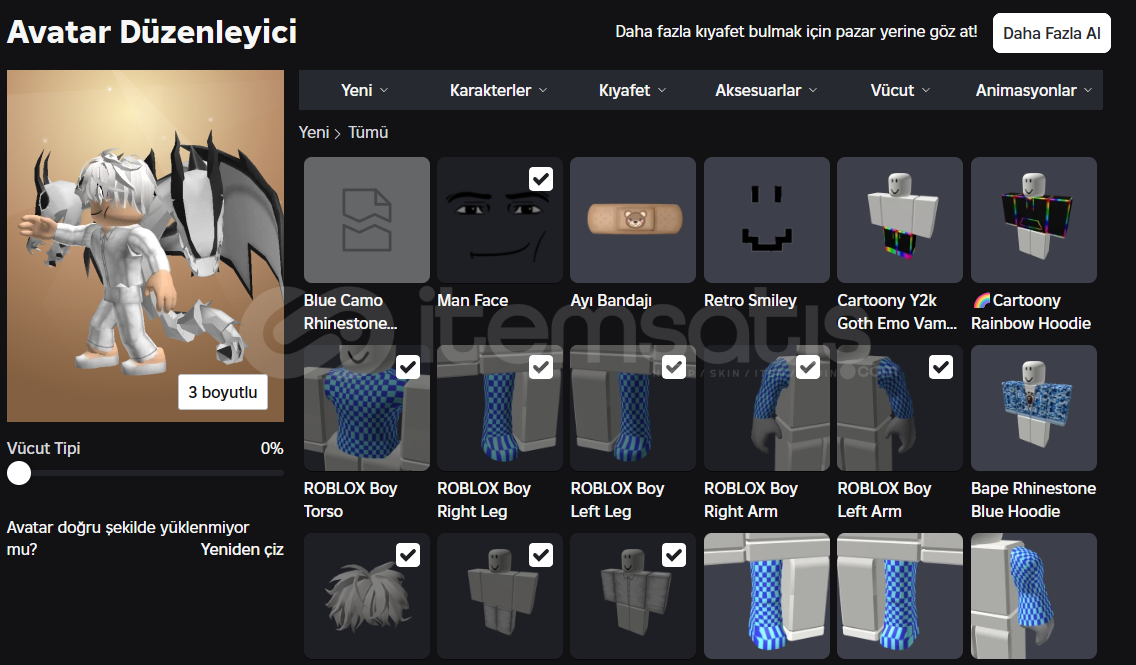This screenshot has width=1136, height=665.
Task: Click the ROBLOX Boy Right Arm thumbnail
Action: [767, 408]
